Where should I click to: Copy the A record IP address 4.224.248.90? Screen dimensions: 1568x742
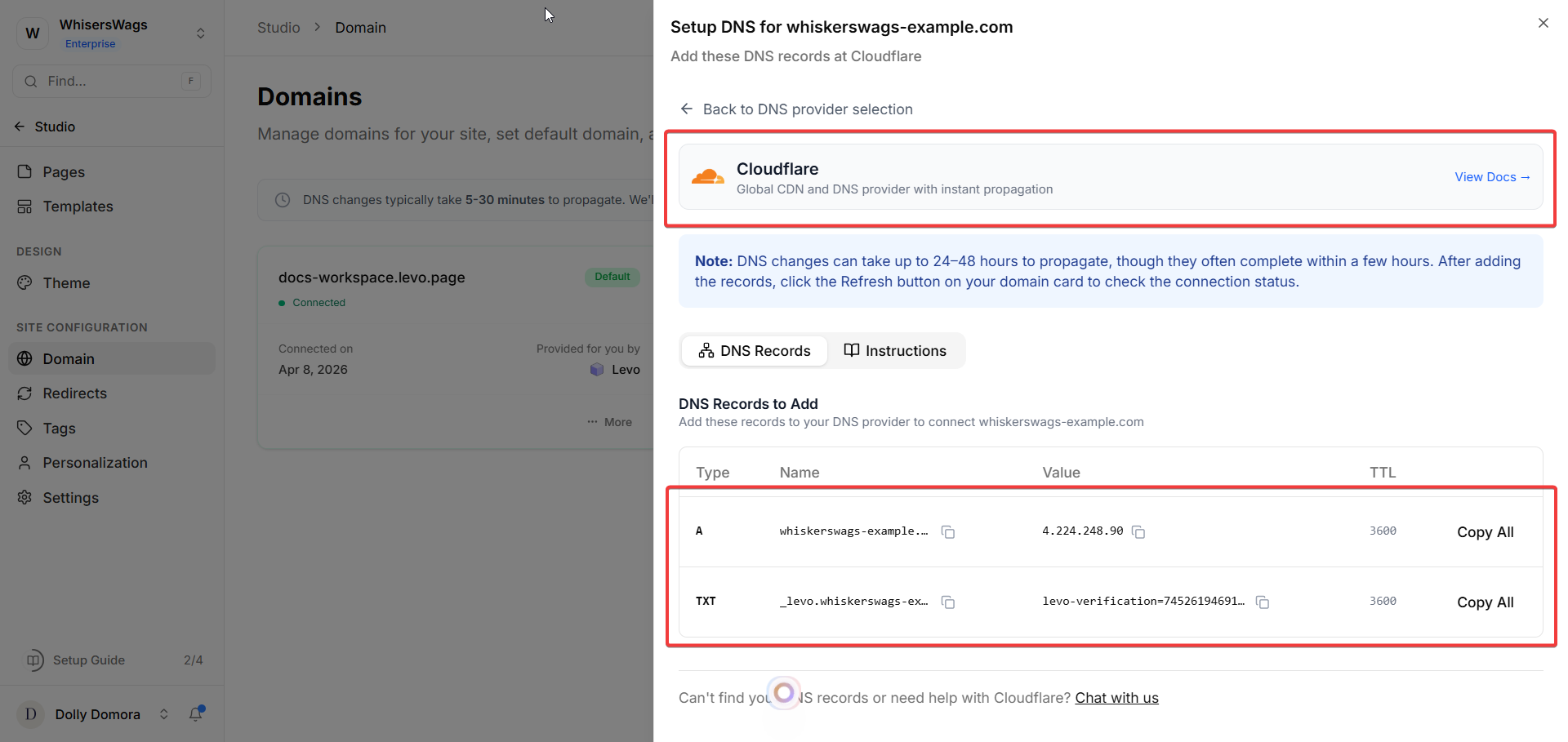(1138, 532)
